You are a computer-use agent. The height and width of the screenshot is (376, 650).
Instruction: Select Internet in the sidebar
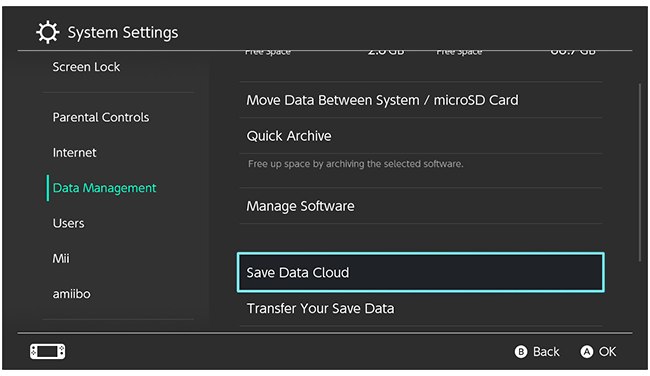(75, 153)
